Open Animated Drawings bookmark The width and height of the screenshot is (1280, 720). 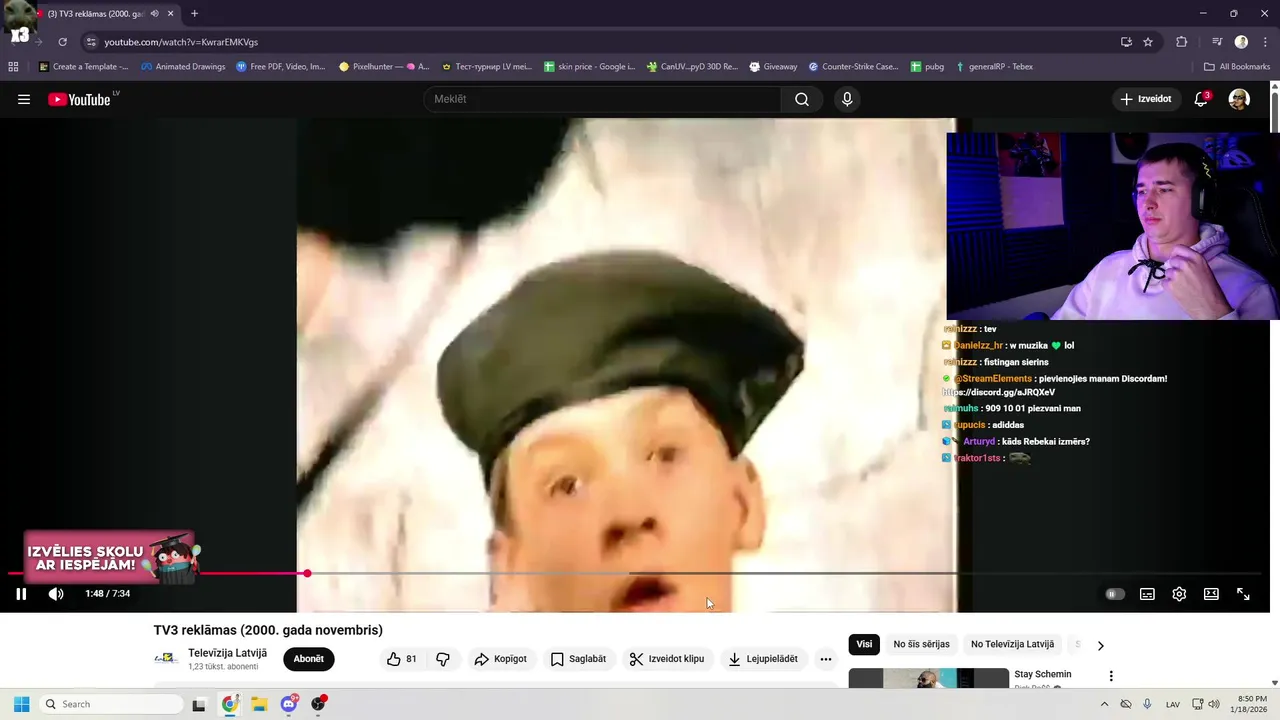coord(183,67)
